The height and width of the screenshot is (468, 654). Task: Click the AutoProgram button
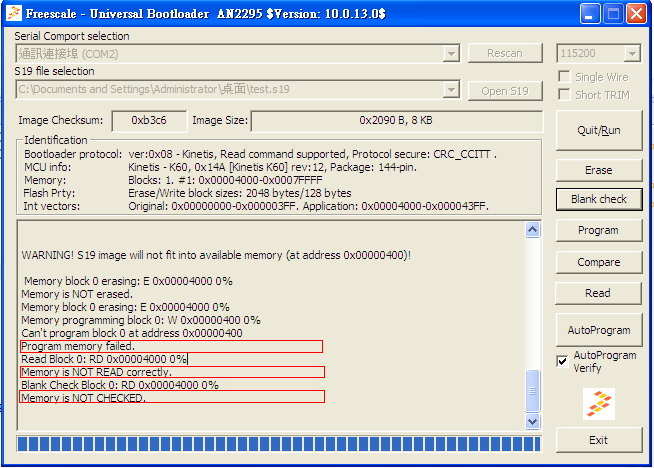point(599,330)
